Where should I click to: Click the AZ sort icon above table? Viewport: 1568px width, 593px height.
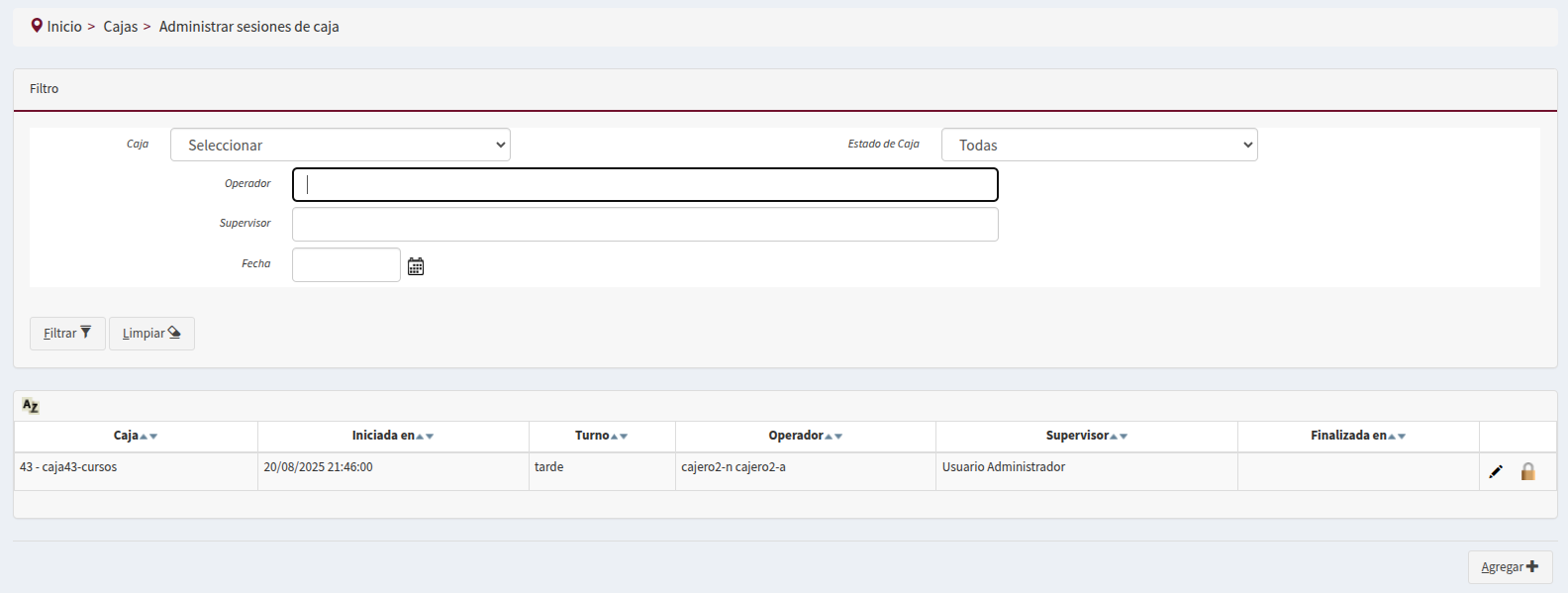coord(31,406)
